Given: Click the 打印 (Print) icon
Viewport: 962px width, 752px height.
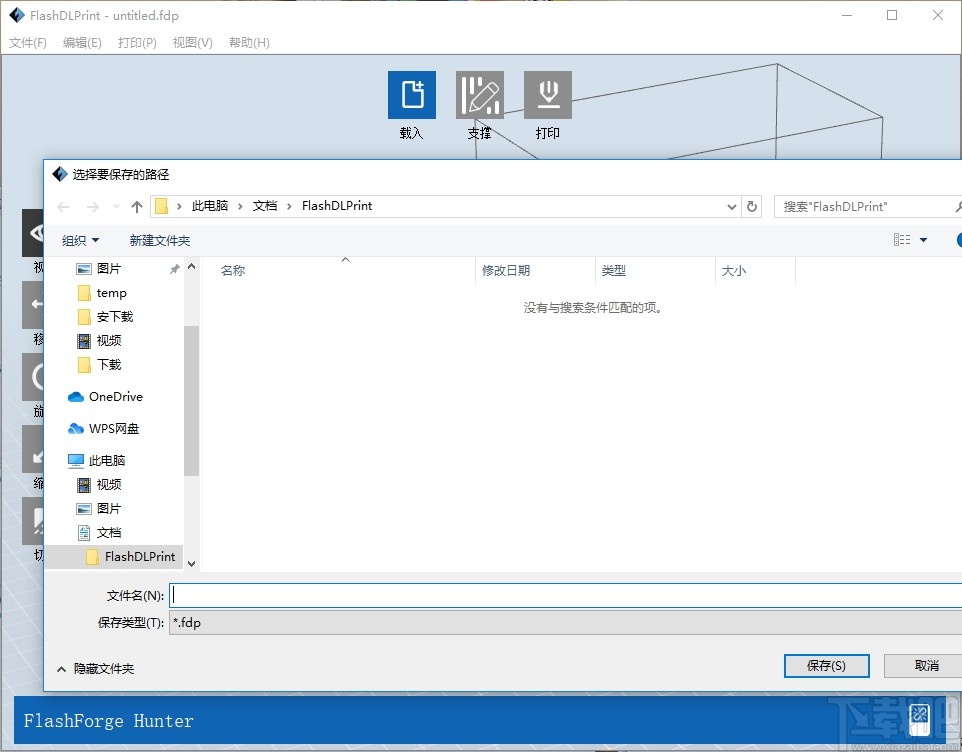Looking at the screenshot, I should point(547,94).
